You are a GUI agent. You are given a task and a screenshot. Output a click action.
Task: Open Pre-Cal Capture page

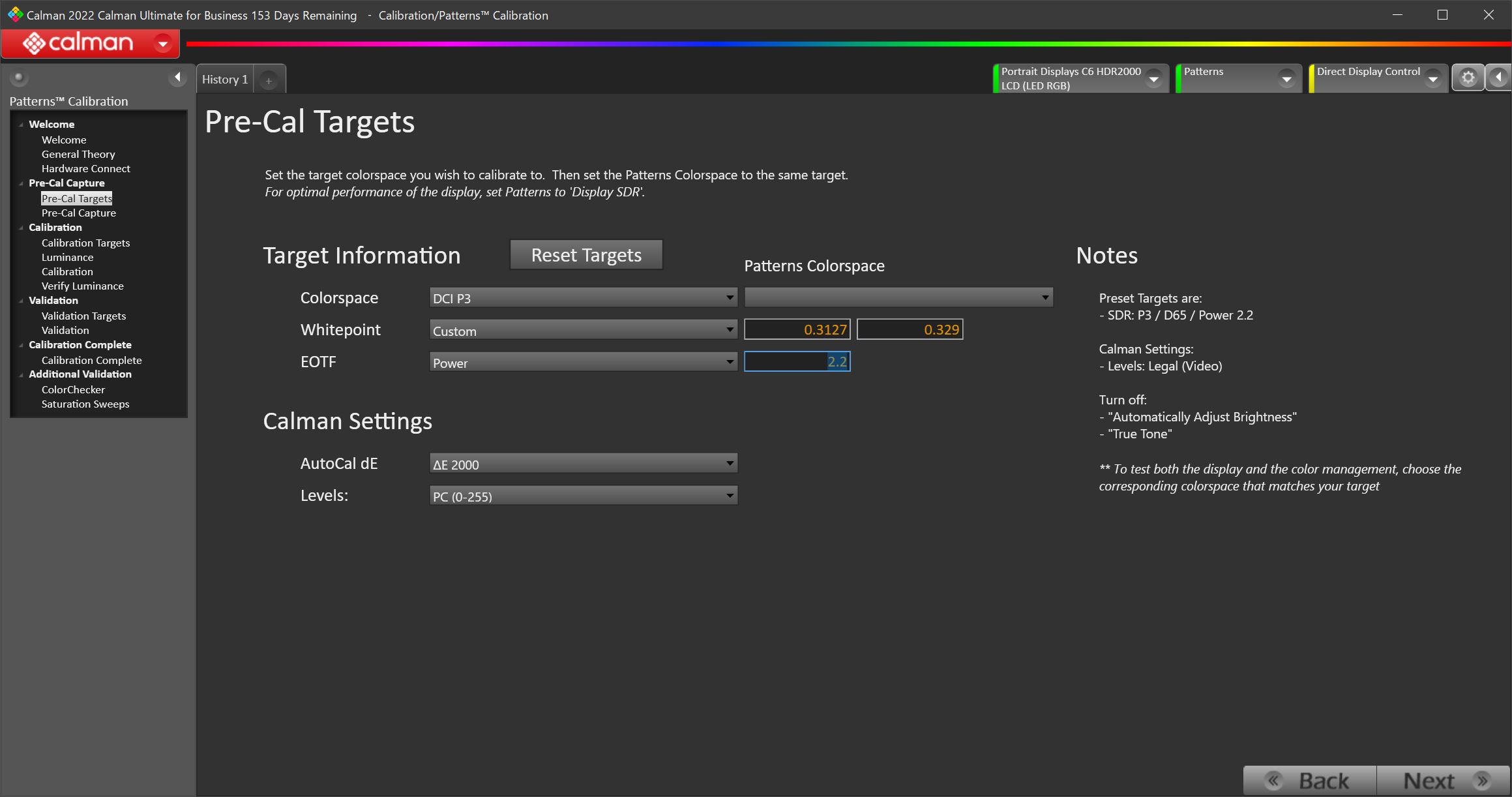click(x=79, y=213)
